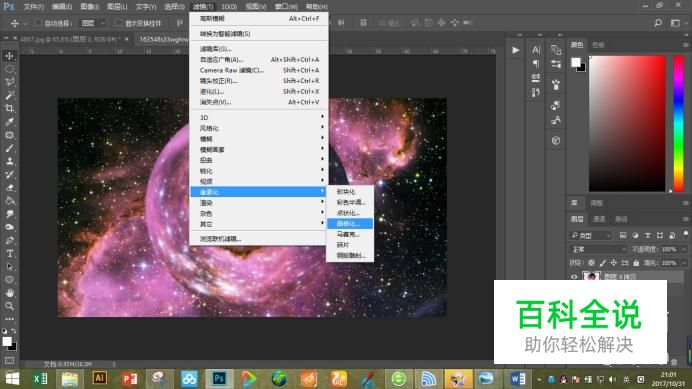The width and height of the screenshot is (692, 389).
Task: Hide the 图层 0 拷贝 layer eye
Action: click(x=574, y=277)
